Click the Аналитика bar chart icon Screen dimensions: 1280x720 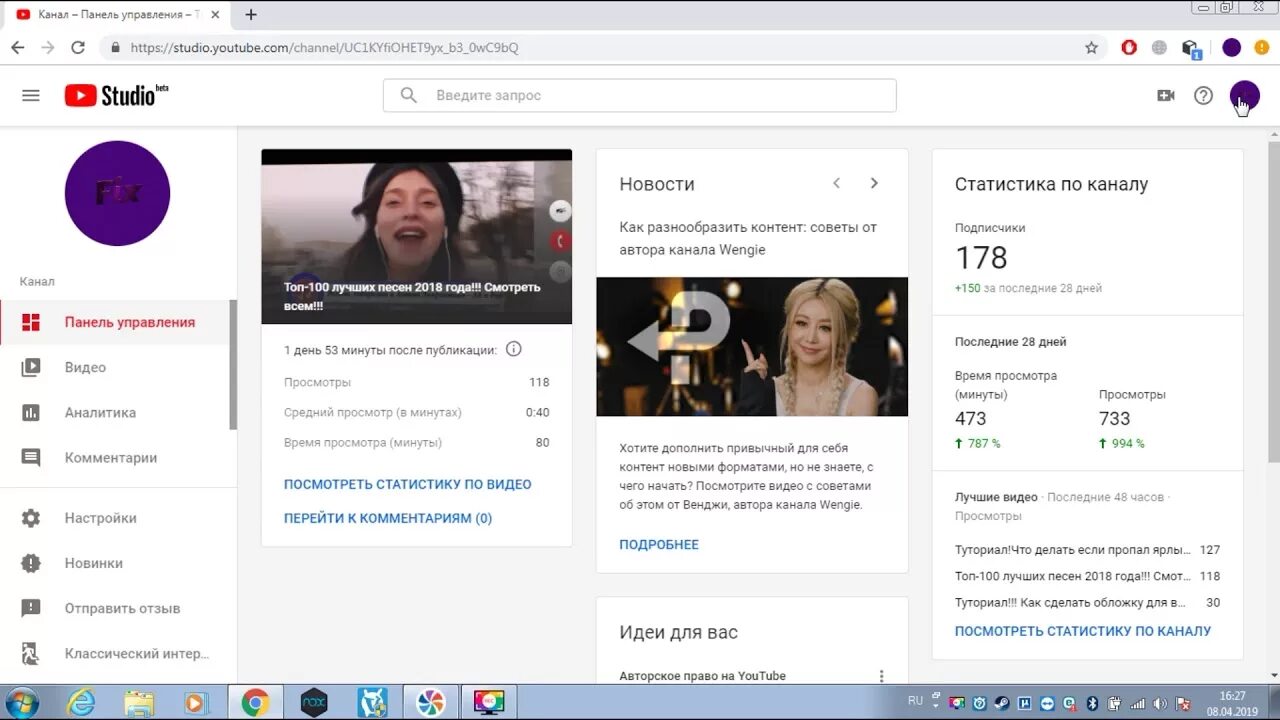(31, 412)
